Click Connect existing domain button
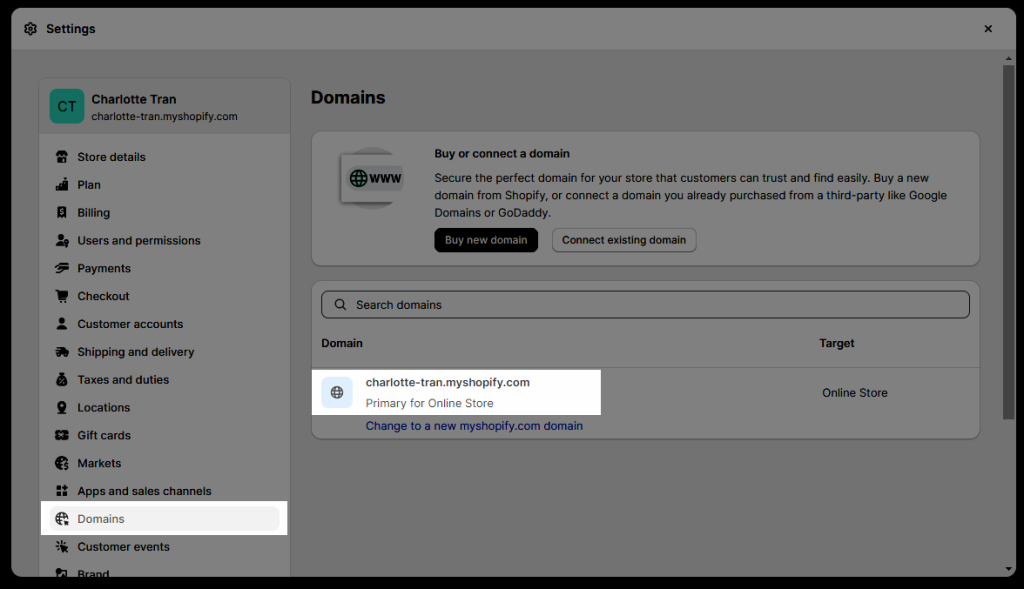1024x589 pixels. (x=624, y=240)
